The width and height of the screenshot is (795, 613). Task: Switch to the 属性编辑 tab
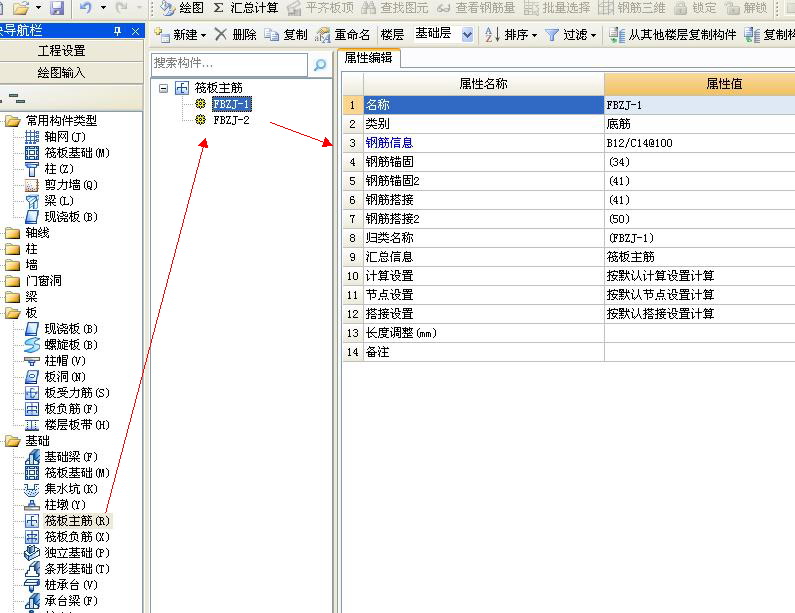tap(368, 58)
